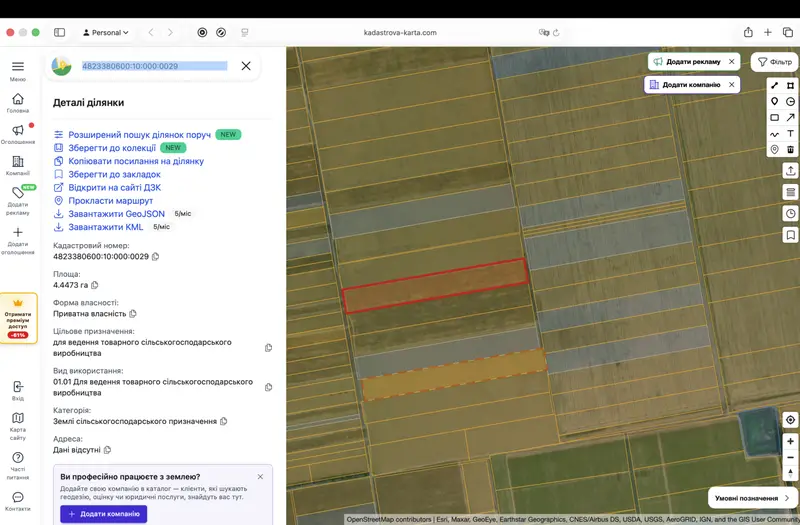800x525 pixels.
Task: Click the cadastral number search field
Action: (154, 66)
